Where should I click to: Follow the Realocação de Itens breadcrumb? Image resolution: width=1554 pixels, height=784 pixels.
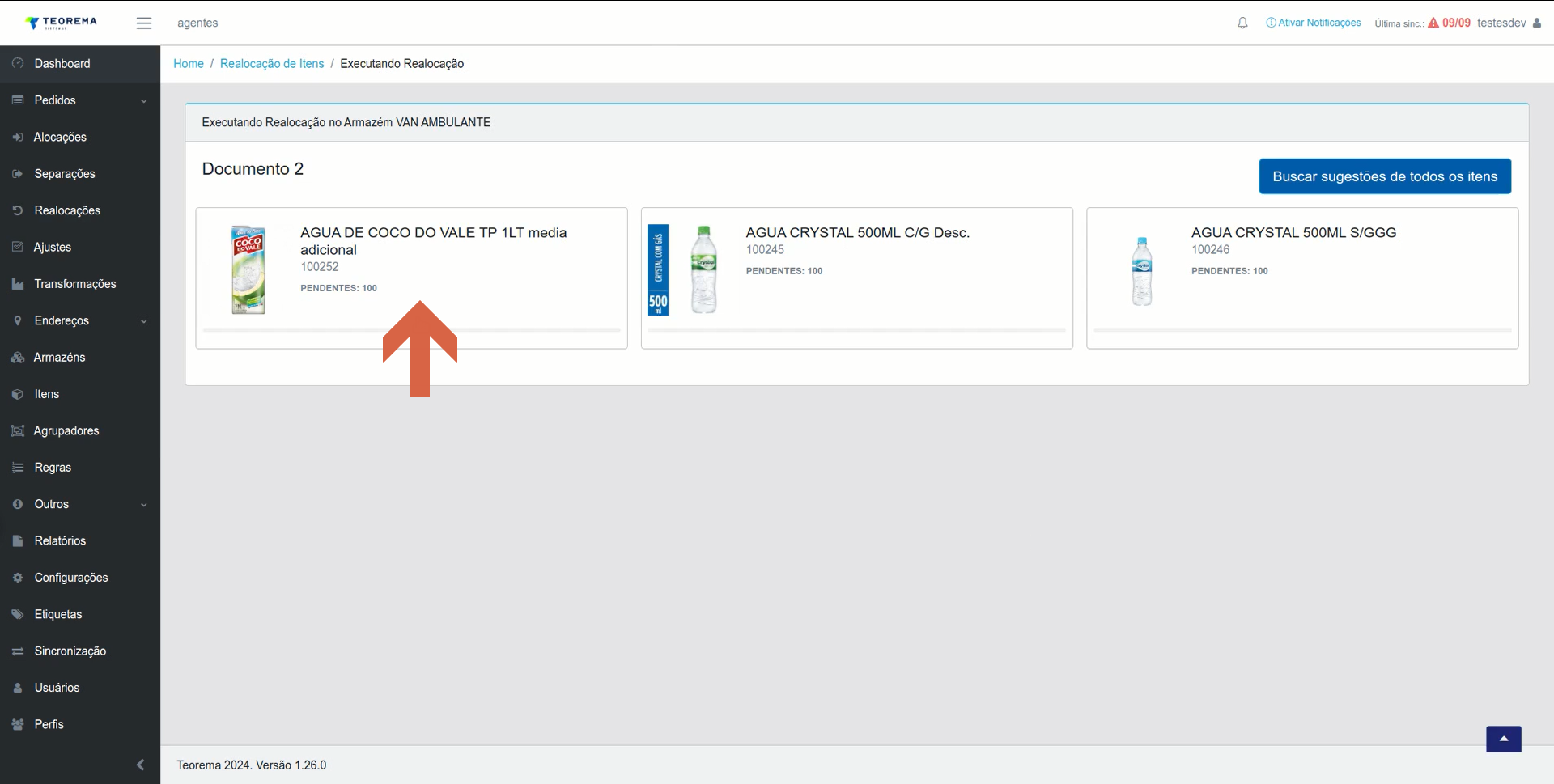(272, 63)
